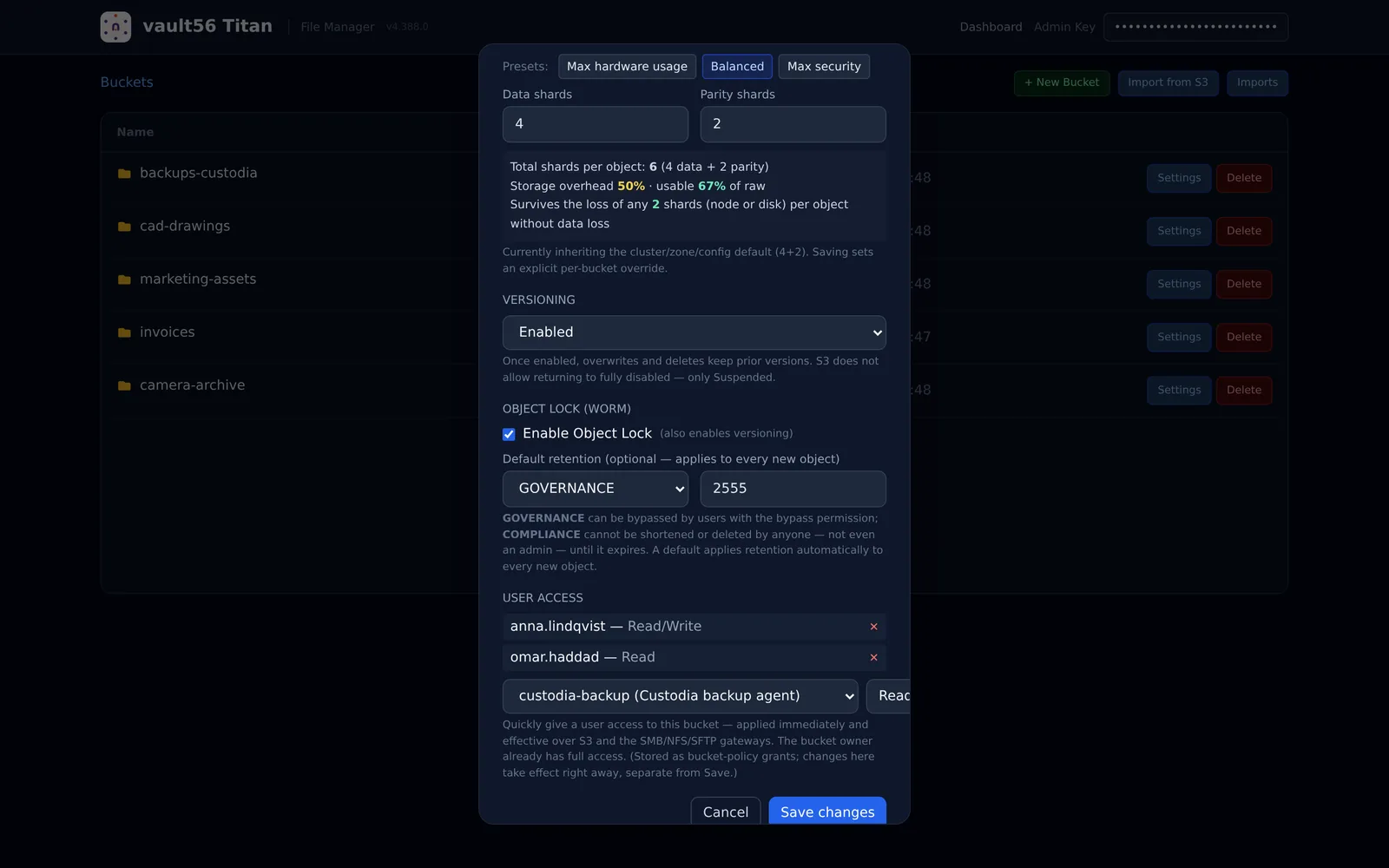
Task: Open the custodia-backup user select dropdown
Action: pos(681,696)
